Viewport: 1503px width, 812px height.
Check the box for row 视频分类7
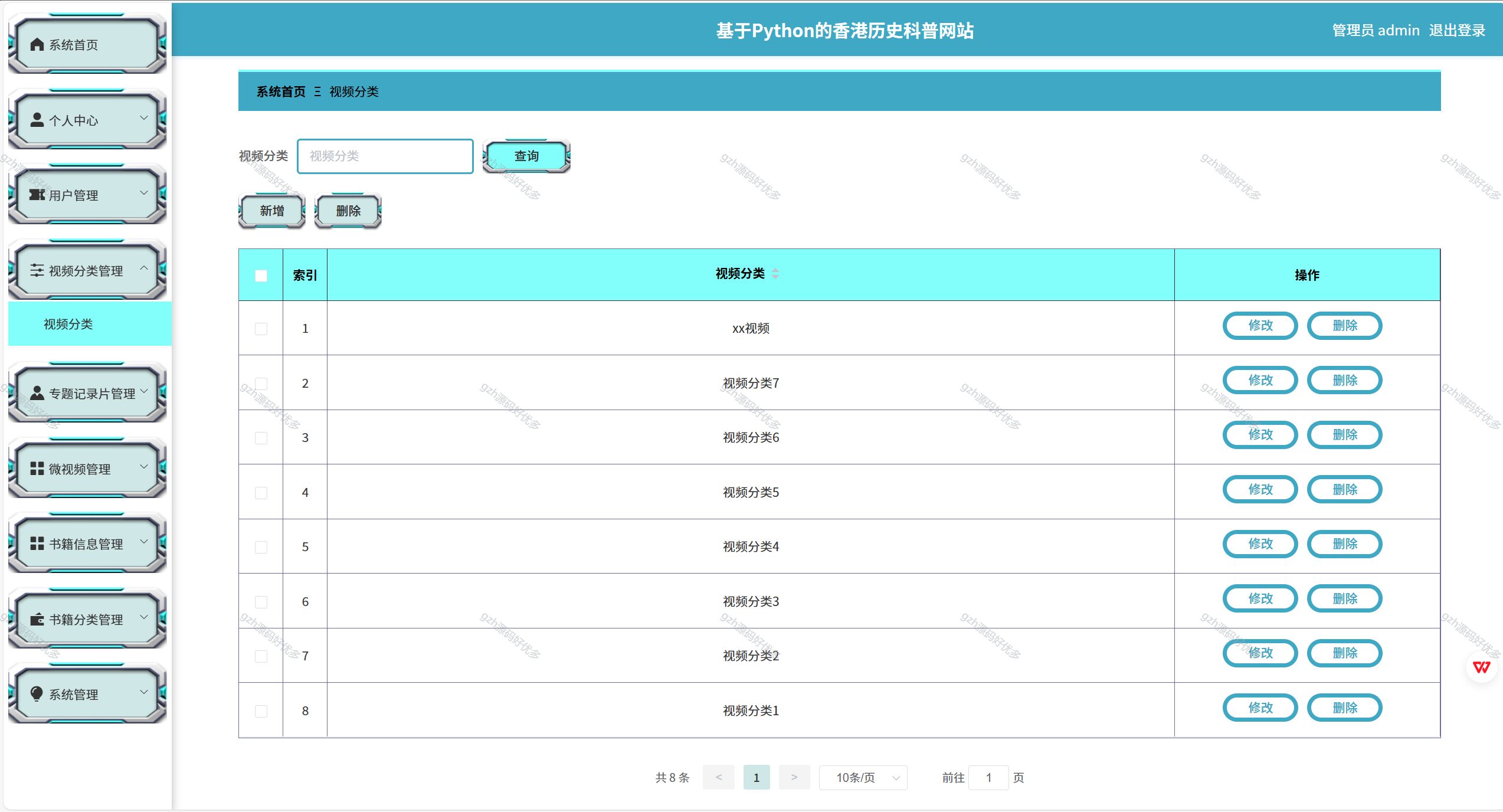(x=261, y=384)
